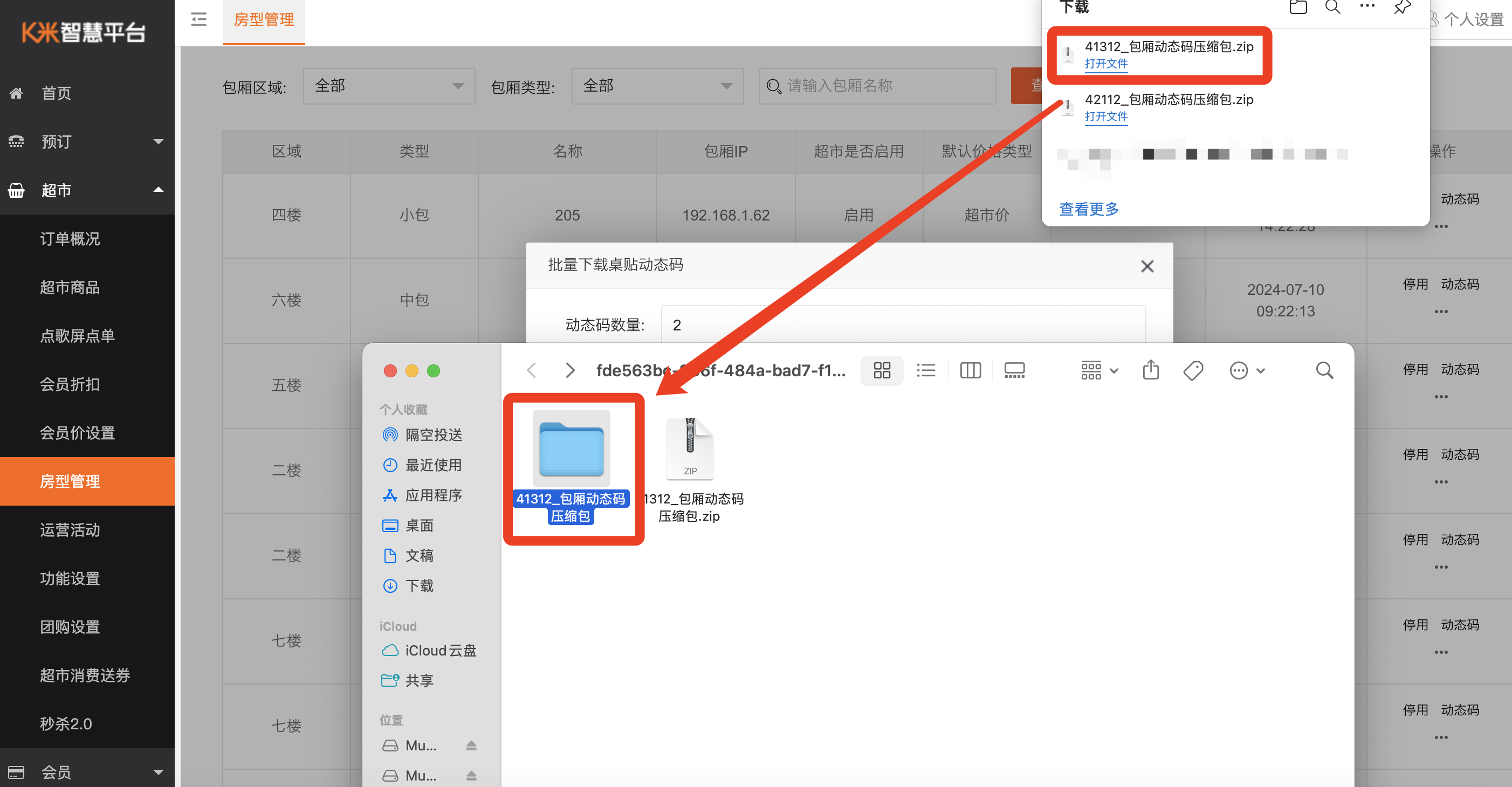Screen dimensions: 1512x787
Task: Go forward in Finder window
Action: pos(569,370)
